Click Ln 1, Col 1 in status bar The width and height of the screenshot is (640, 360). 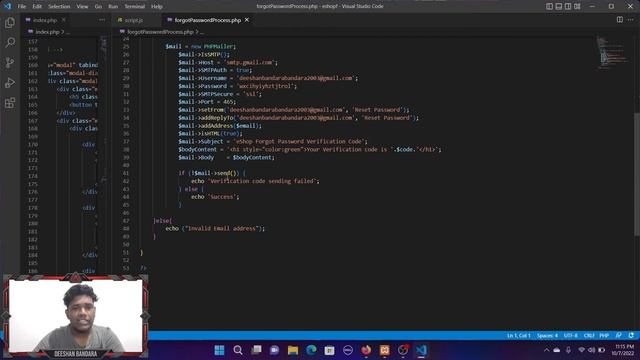click(518, 335)
